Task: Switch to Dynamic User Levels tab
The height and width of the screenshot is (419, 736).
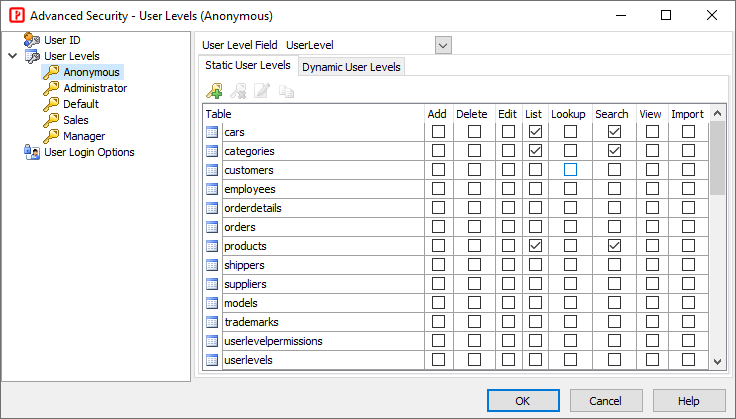Action: pyautogui.click(x=351, y=67)
